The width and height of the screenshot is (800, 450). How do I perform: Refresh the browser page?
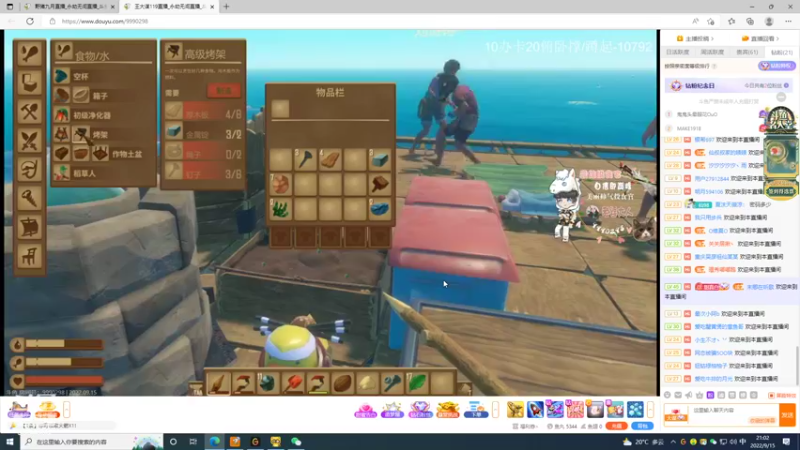point(30,21)
